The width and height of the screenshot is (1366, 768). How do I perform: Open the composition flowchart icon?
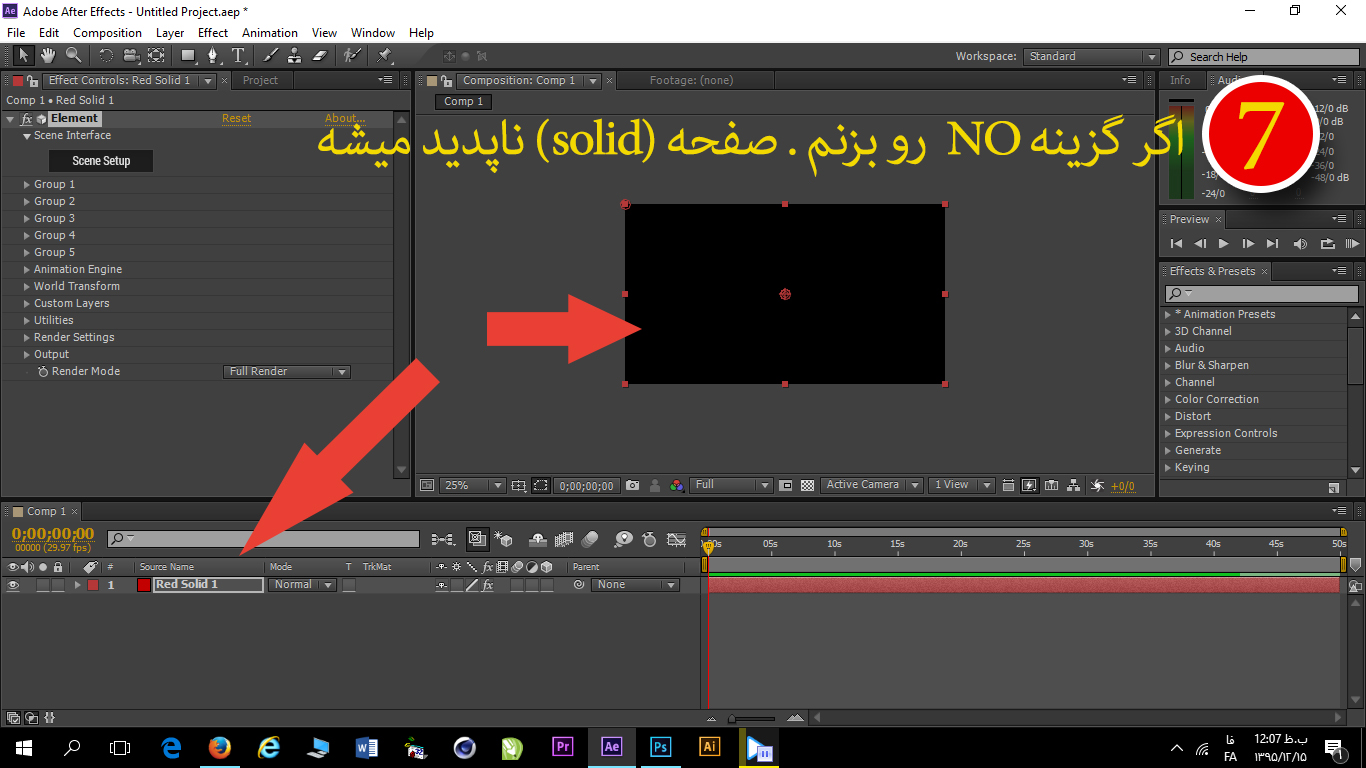tap(1073, 485)
